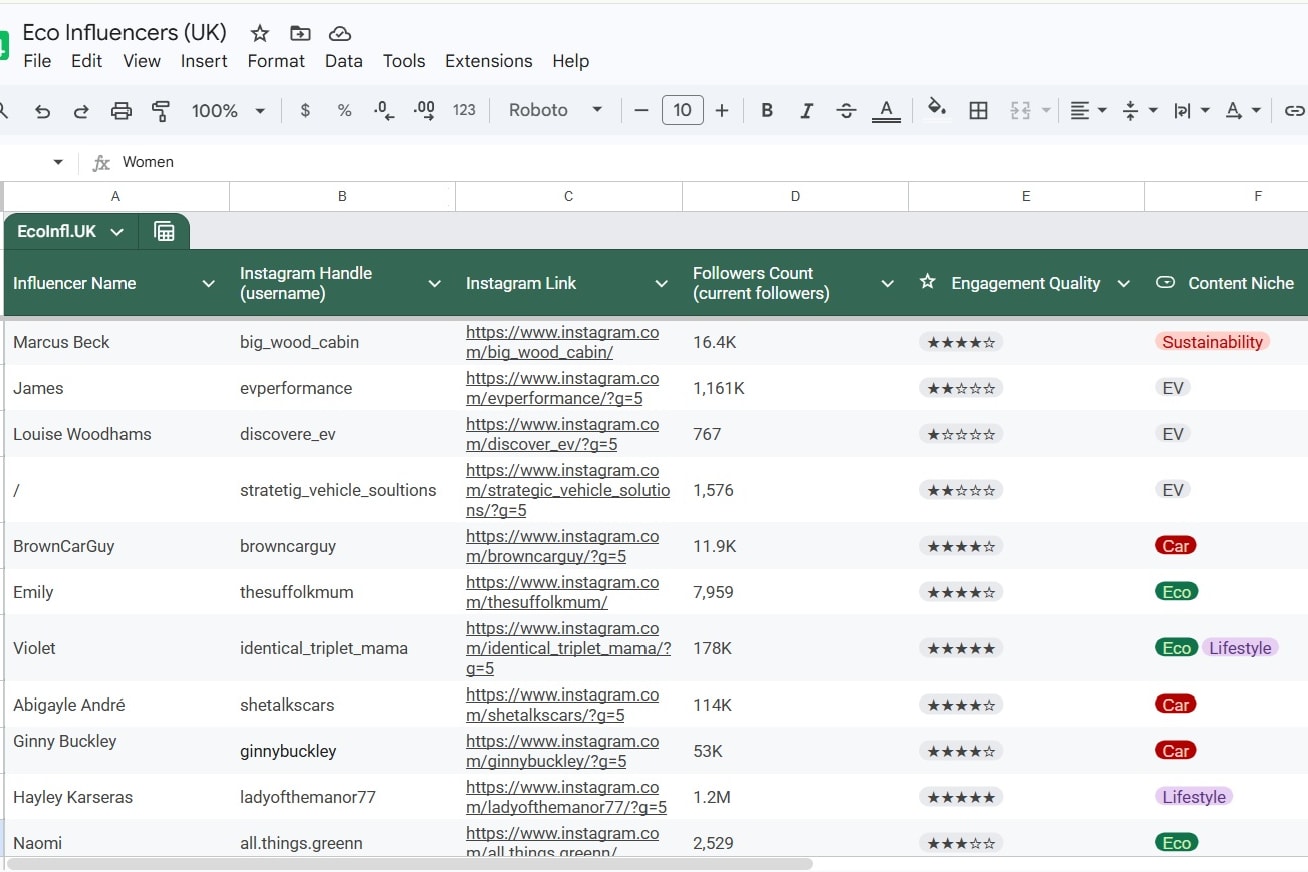Check cloud save status icon
1308x872 pixels.
tap(340, 33)
